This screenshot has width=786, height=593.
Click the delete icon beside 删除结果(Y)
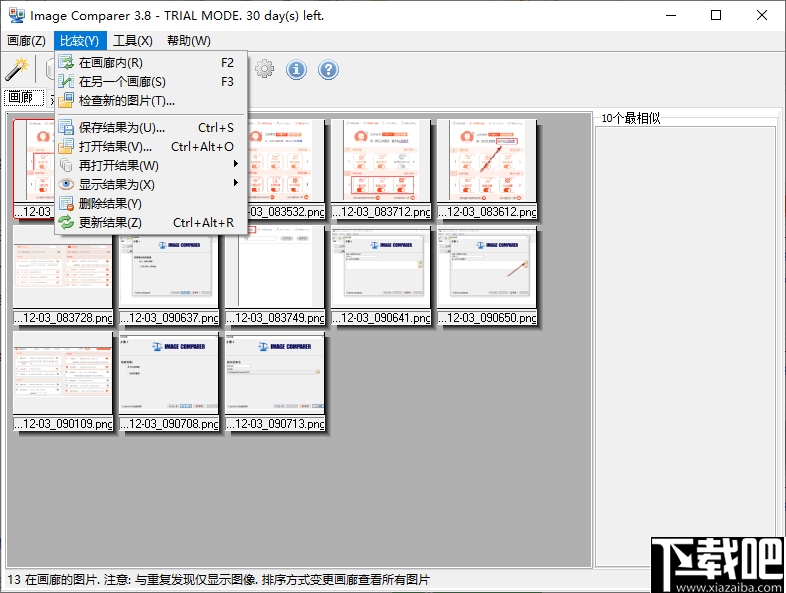66,203
